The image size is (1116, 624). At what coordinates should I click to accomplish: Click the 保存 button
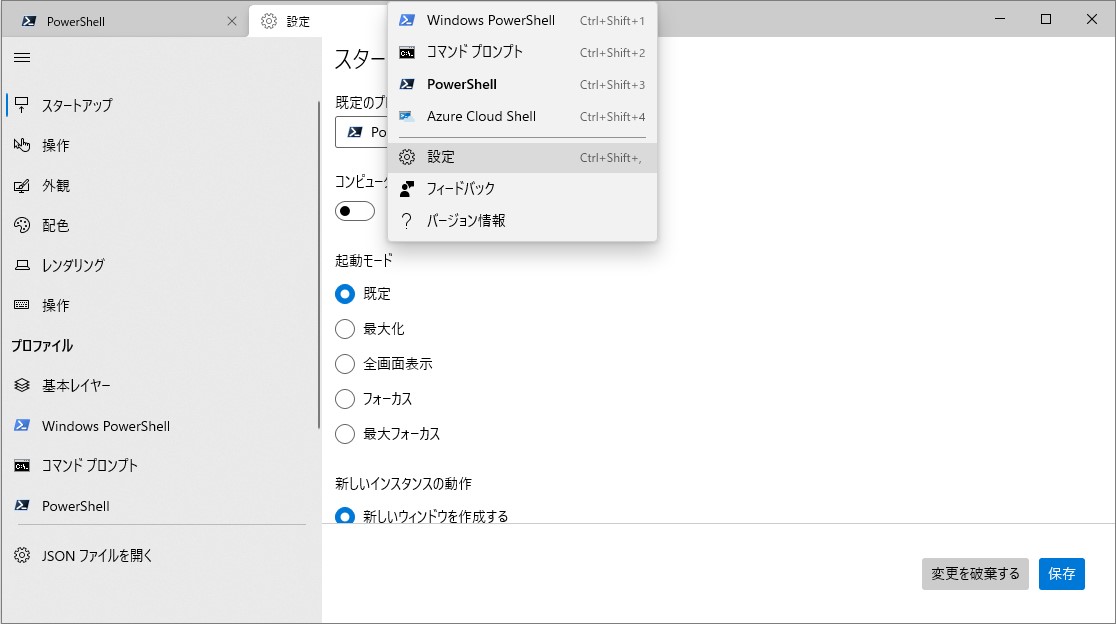(1062, 574)
